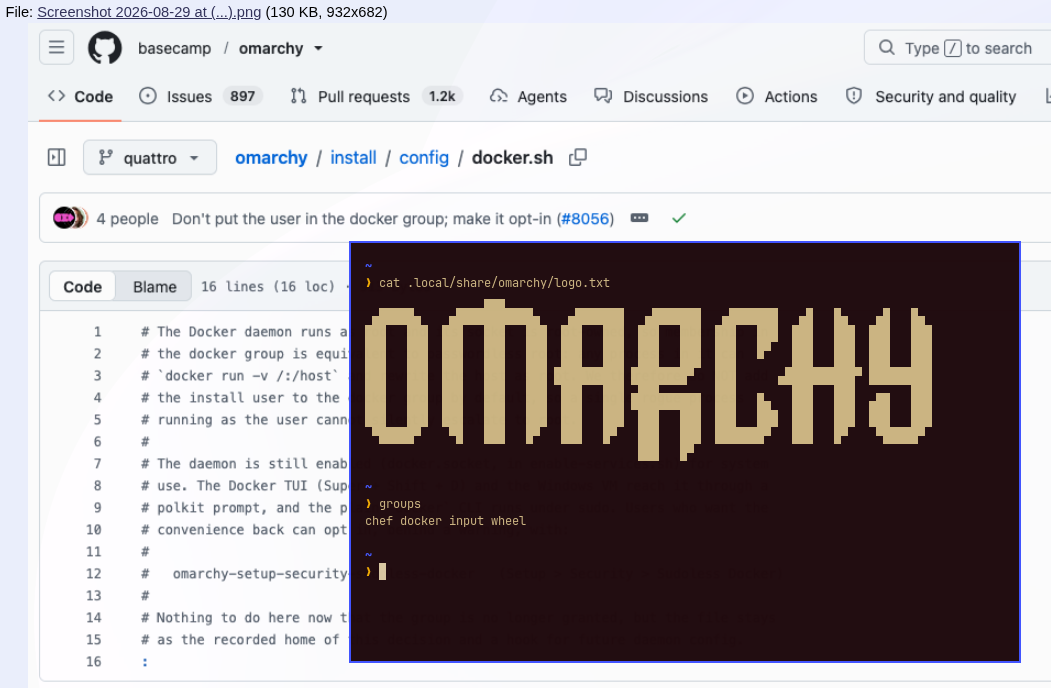Screen dimensions: 1051x688
Task: Switch to Blame view
Action: pyautogui.click(x=155, y=287)
